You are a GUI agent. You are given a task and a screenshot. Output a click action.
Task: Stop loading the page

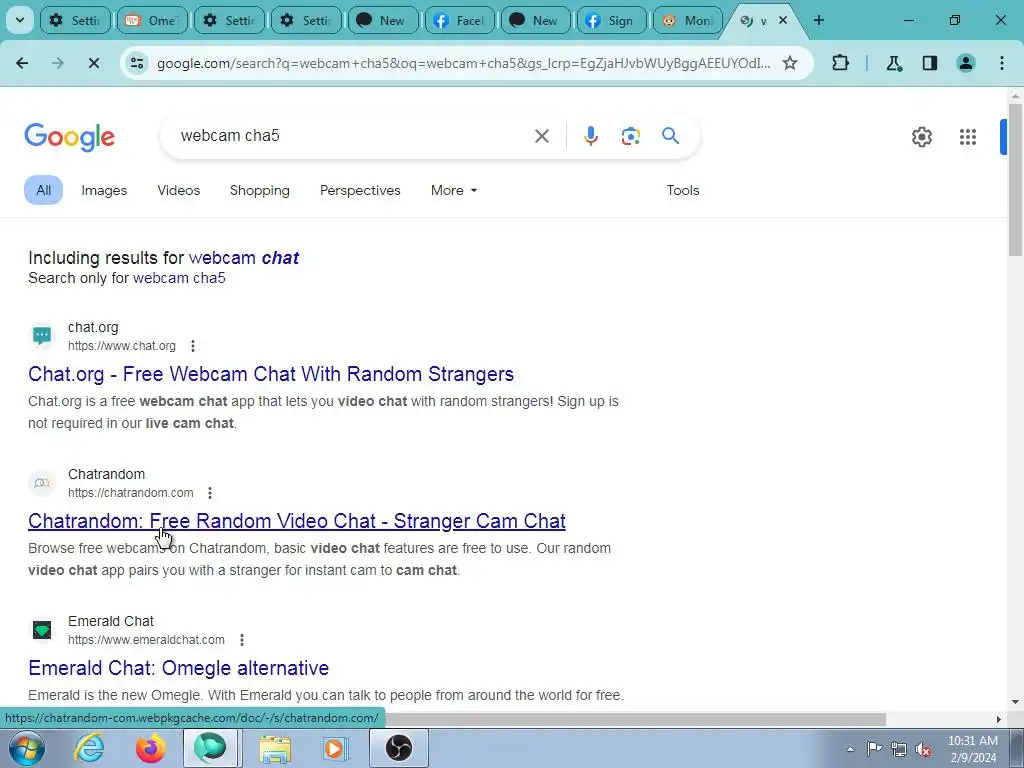(93, 63)
